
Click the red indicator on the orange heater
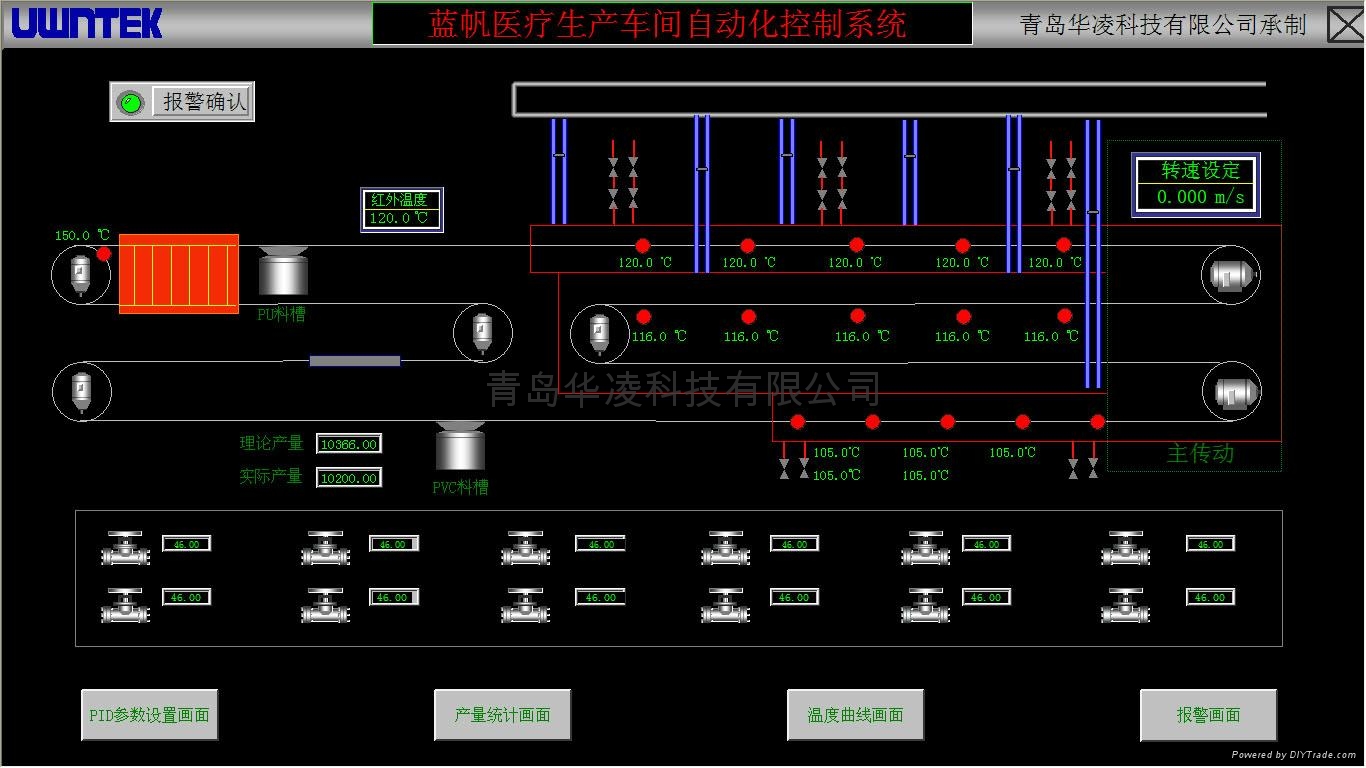104,254
